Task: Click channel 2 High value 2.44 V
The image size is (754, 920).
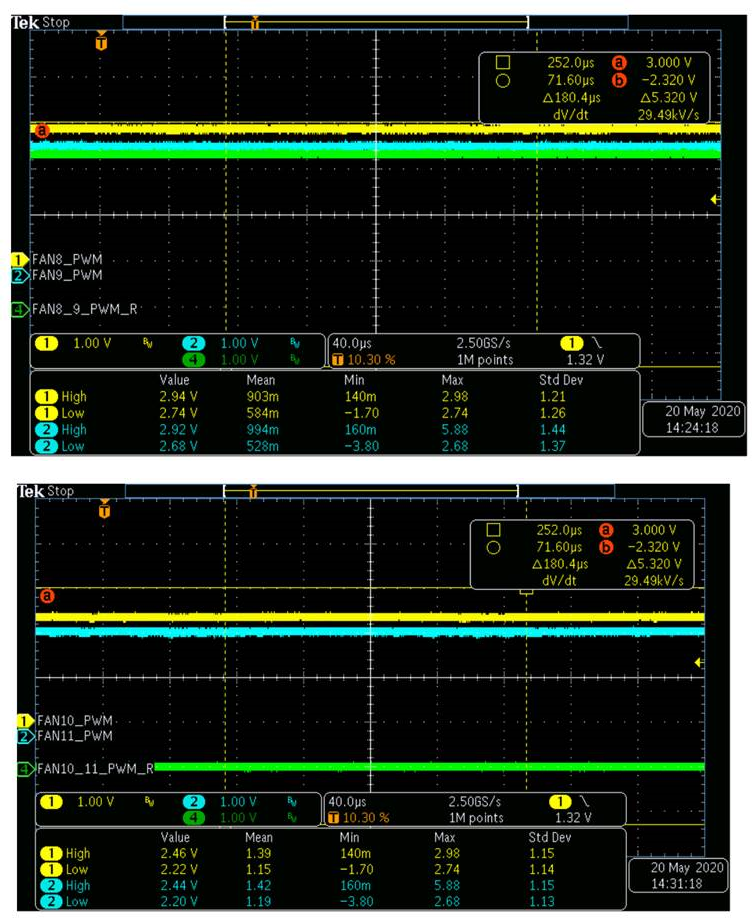Action: (x=179, y=885)
